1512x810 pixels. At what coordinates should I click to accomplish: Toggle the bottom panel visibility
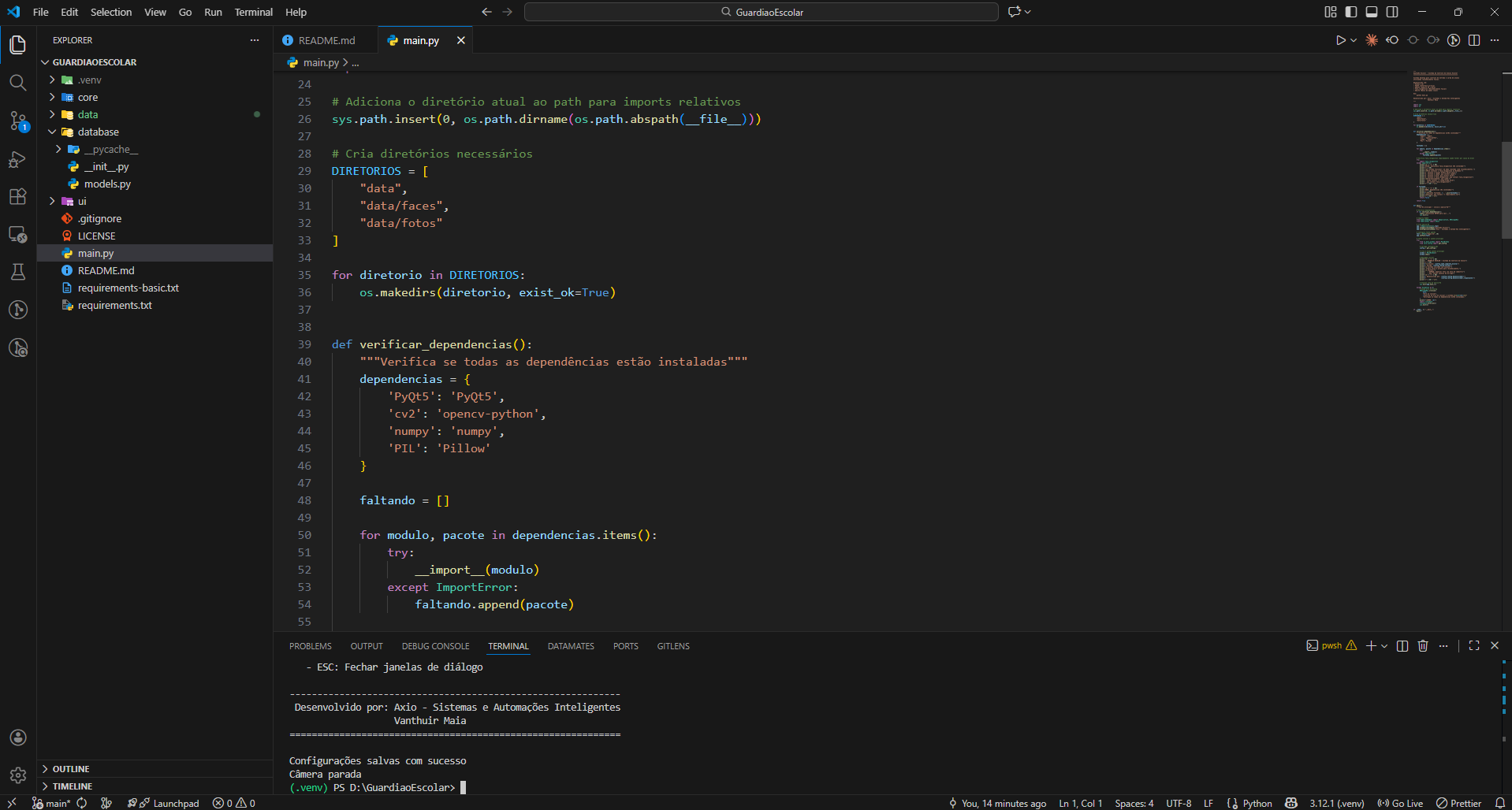pyautogui.click(x=1372, y=12)
